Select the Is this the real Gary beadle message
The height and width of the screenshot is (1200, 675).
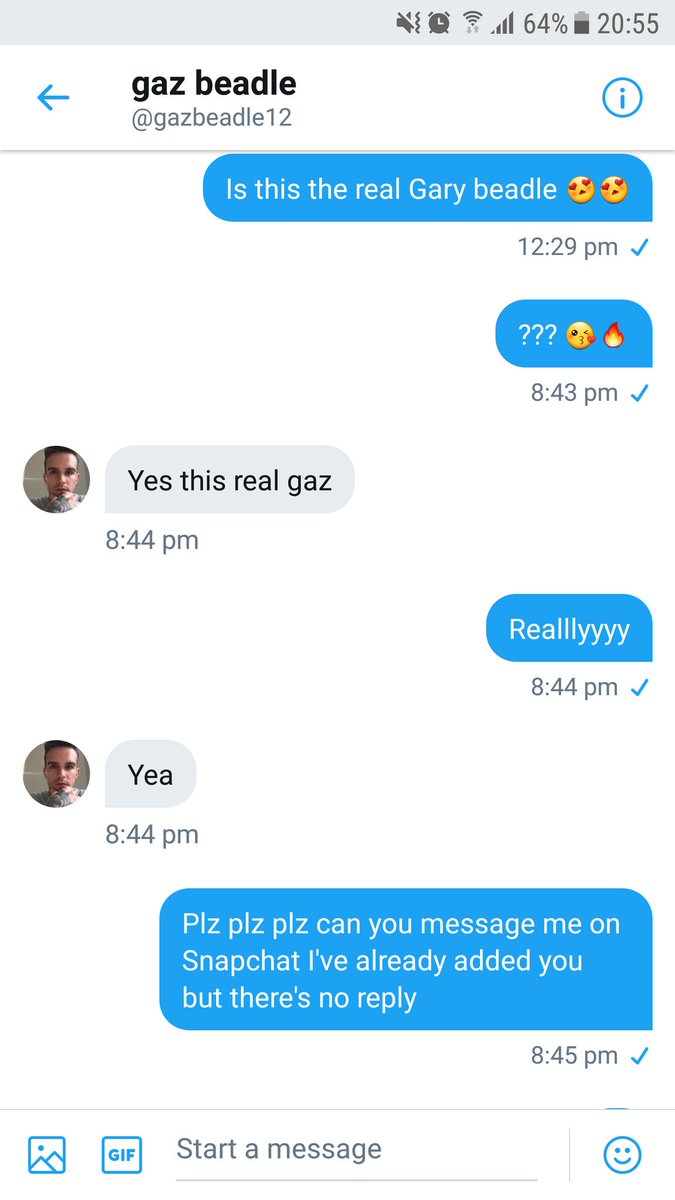tap(427, 188)
